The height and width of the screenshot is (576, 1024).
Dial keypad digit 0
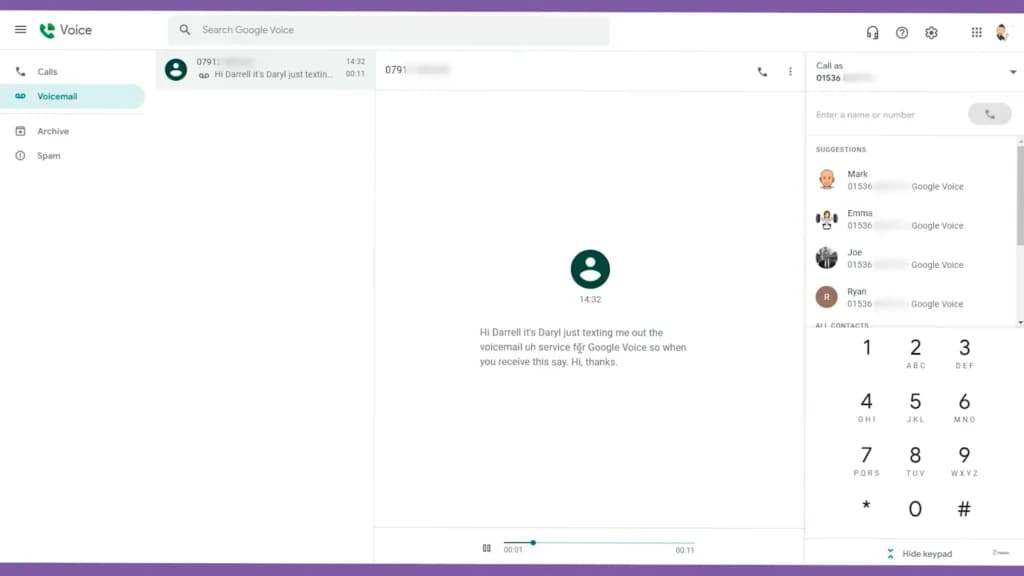(916, 509)
